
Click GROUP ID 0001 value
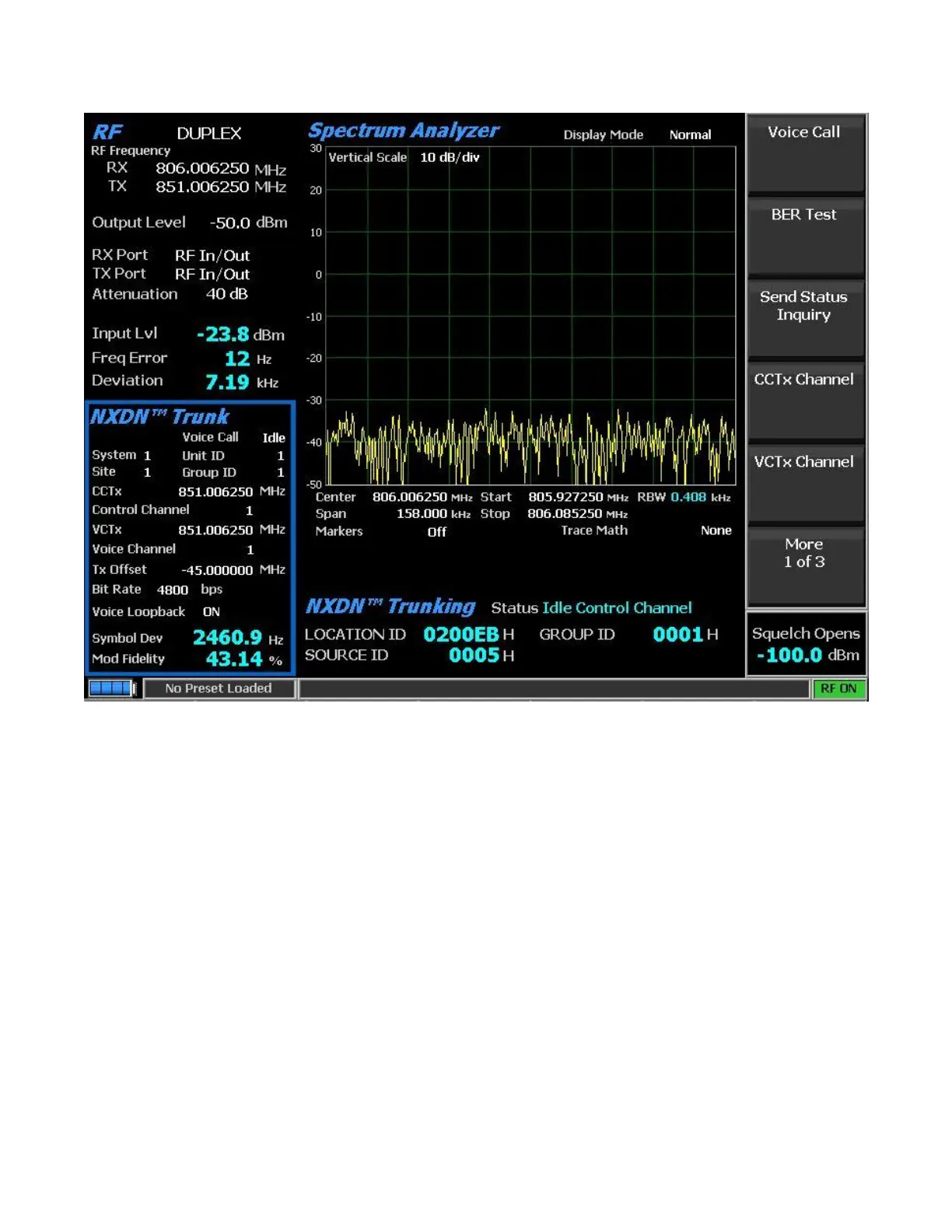677,635
